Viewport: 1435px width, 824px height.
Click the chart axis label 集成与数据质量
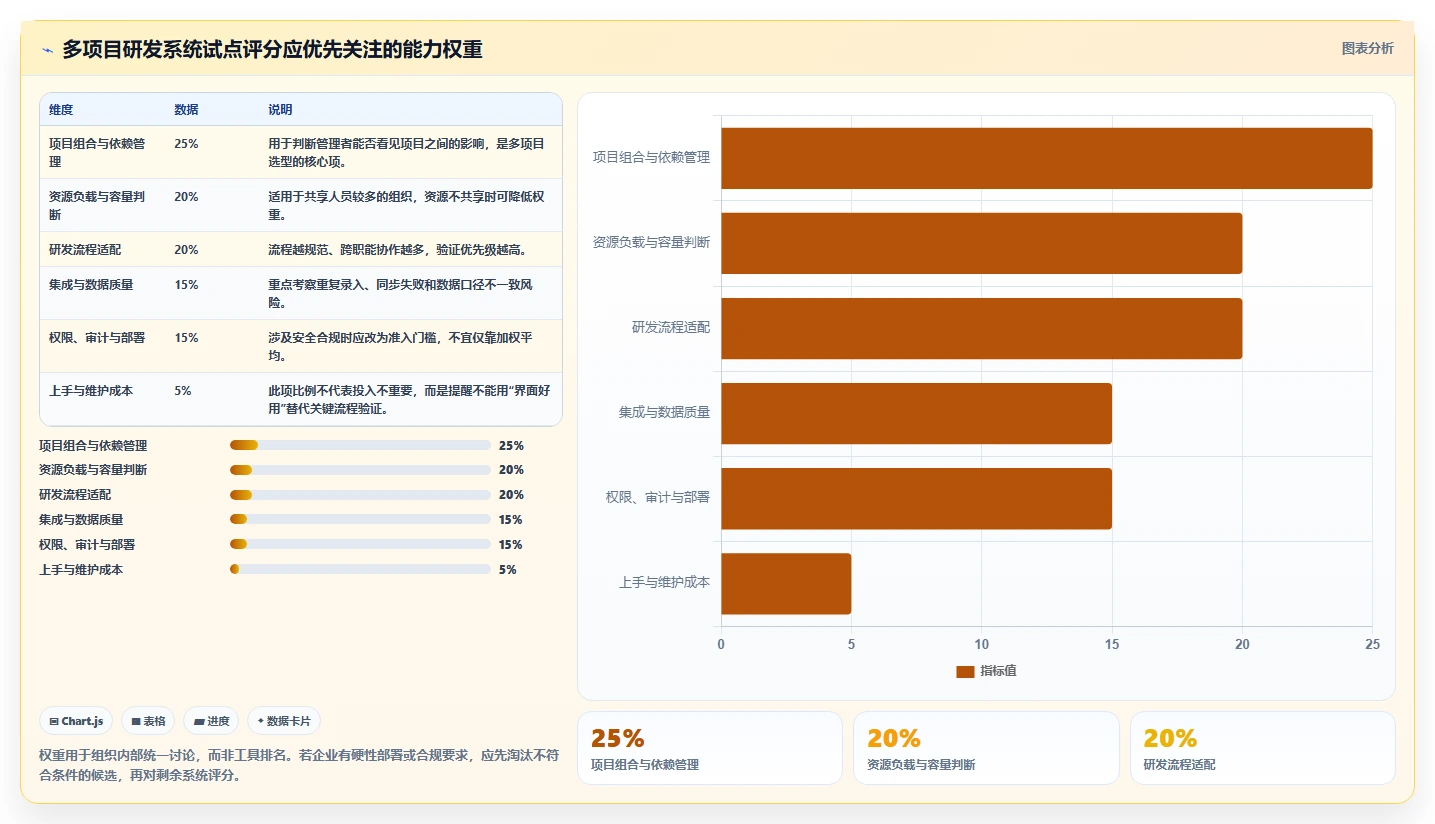pyautogui.click(x=664, y=412)
